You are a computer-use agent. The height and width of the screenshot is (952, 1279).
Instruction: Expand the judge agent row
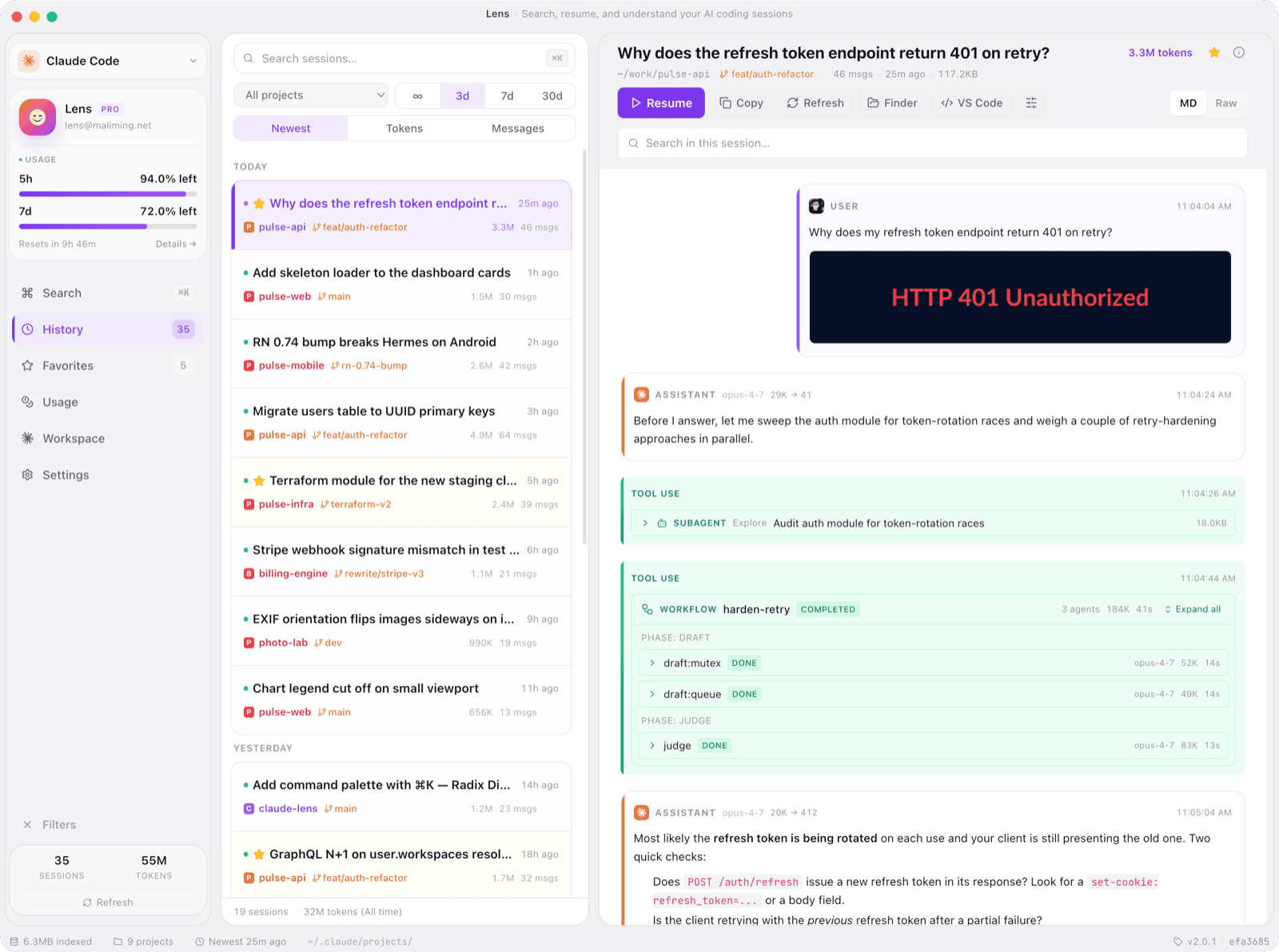click(933, 746)
